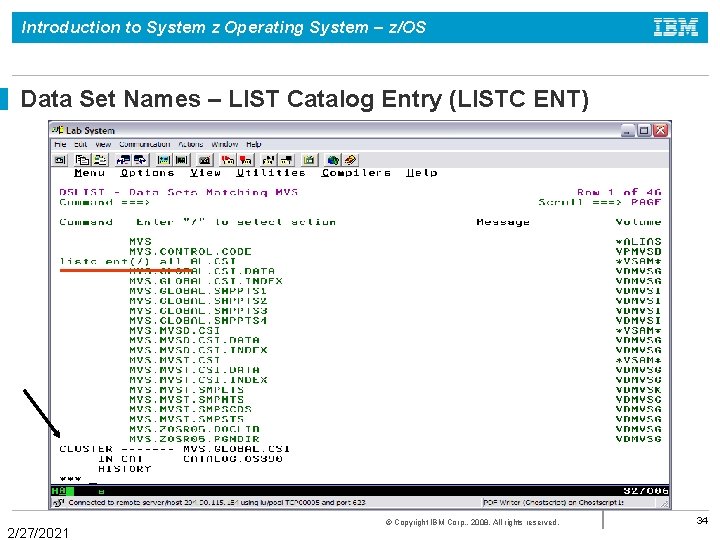Open the Window menu
Viewport: 720px width, 540px height.
coord(225,144)
